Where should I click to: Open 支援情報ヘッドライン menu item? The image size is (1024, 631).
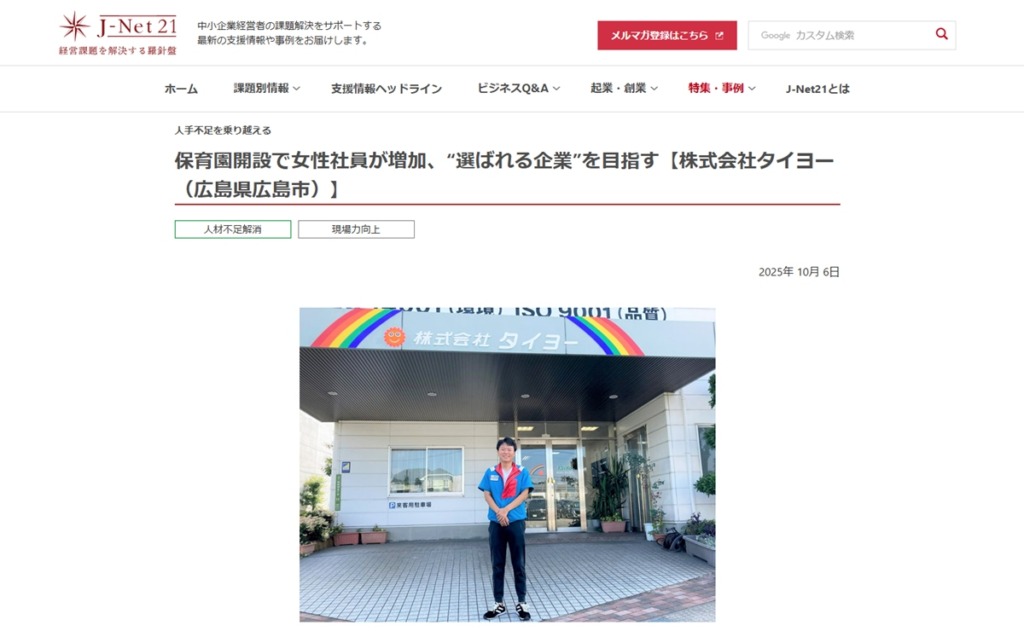click(x=387, y=88)
